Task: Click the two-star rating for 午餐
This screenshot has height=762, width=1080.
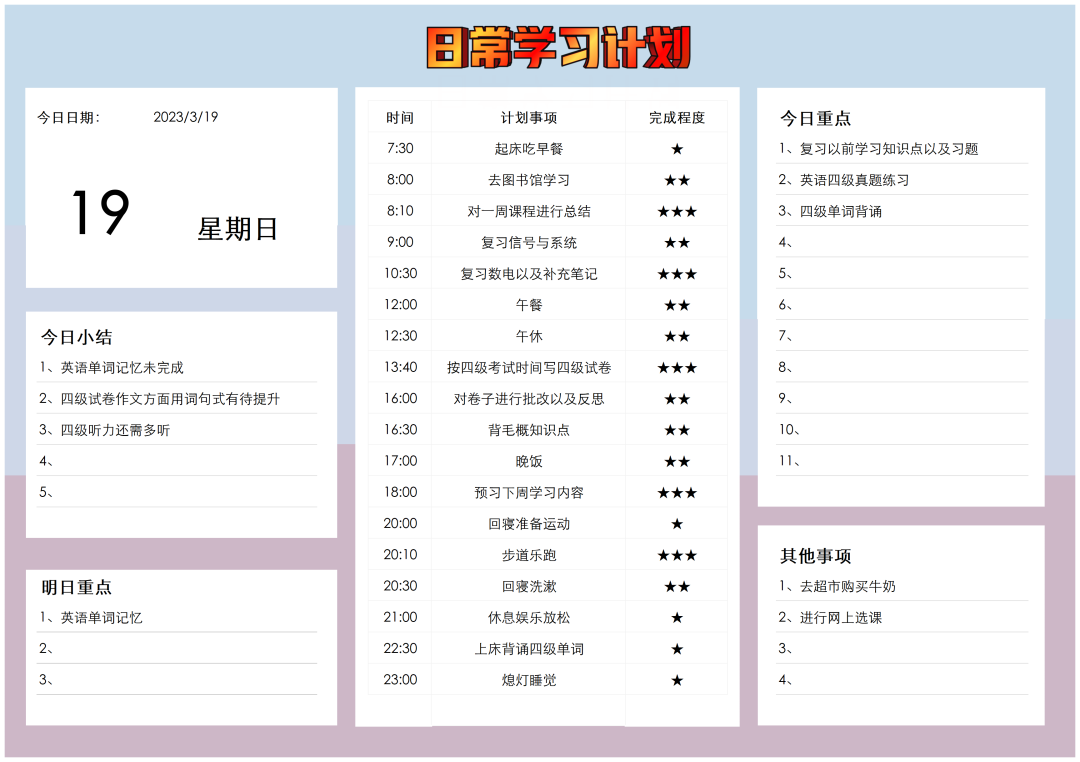Action: (x=677, y=305)
